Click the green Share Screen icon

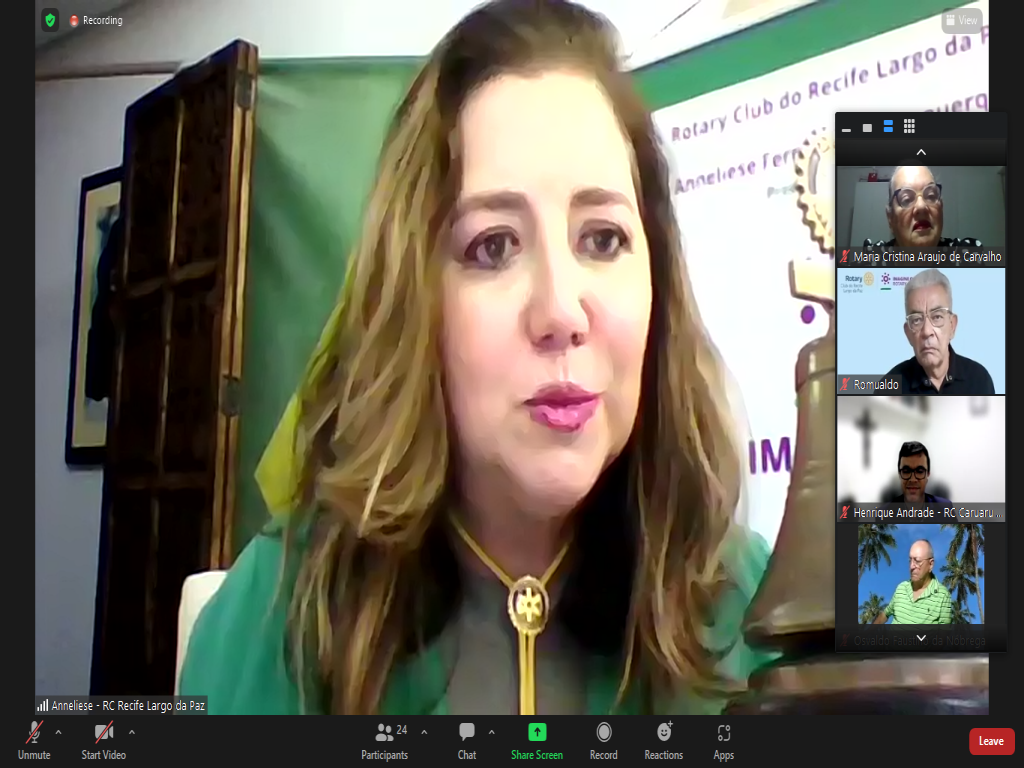click(537, 732)
